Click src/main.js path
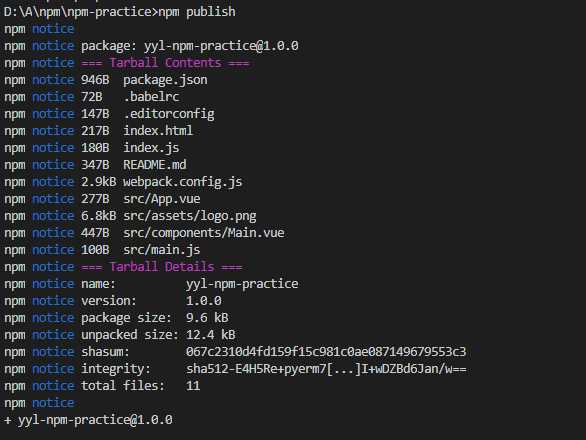The width and height of the screenshot is (586, 440). [x=162, y=249]
